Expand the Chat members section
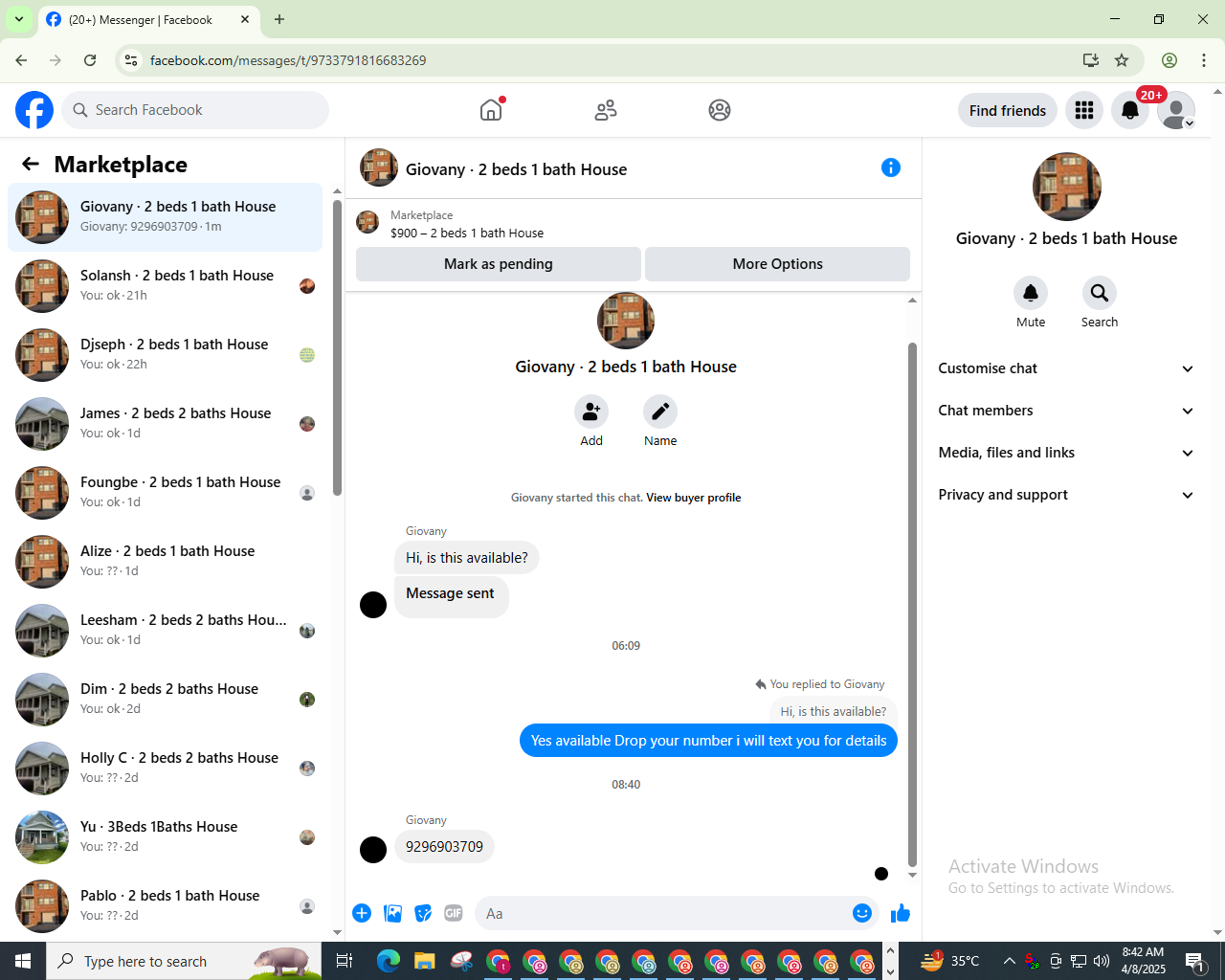This screenshot has height=980, width=1225. click(x=1066, y=411)
